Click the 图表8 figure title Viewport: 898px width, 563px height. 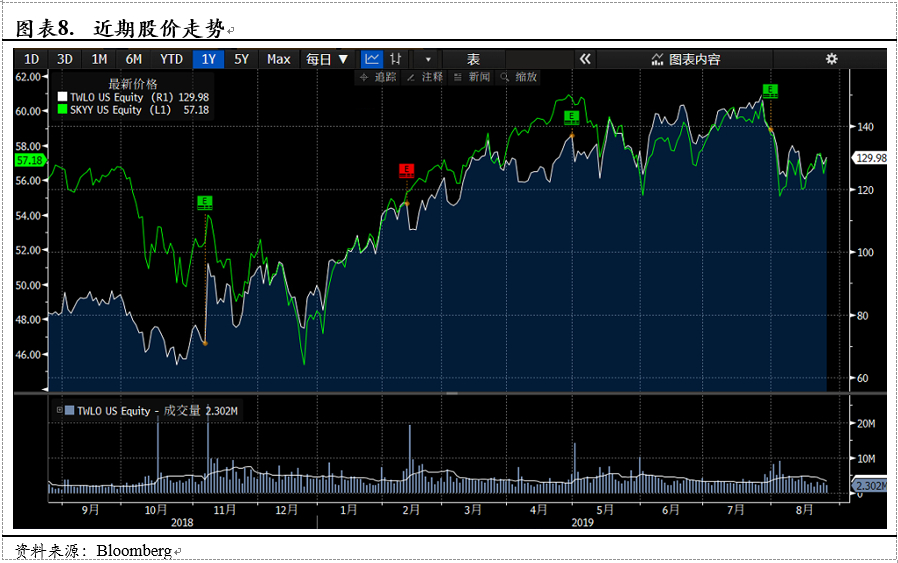[44, 28]
